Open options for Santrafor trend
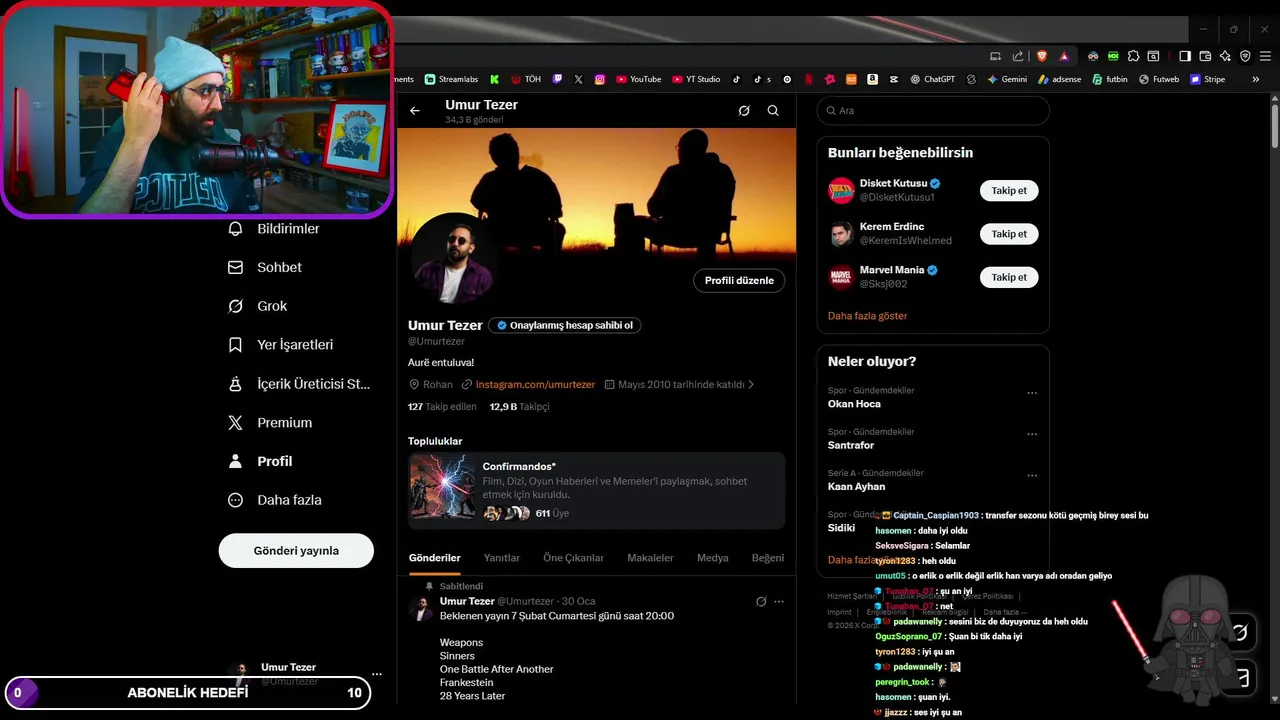 coord(1032,435)
